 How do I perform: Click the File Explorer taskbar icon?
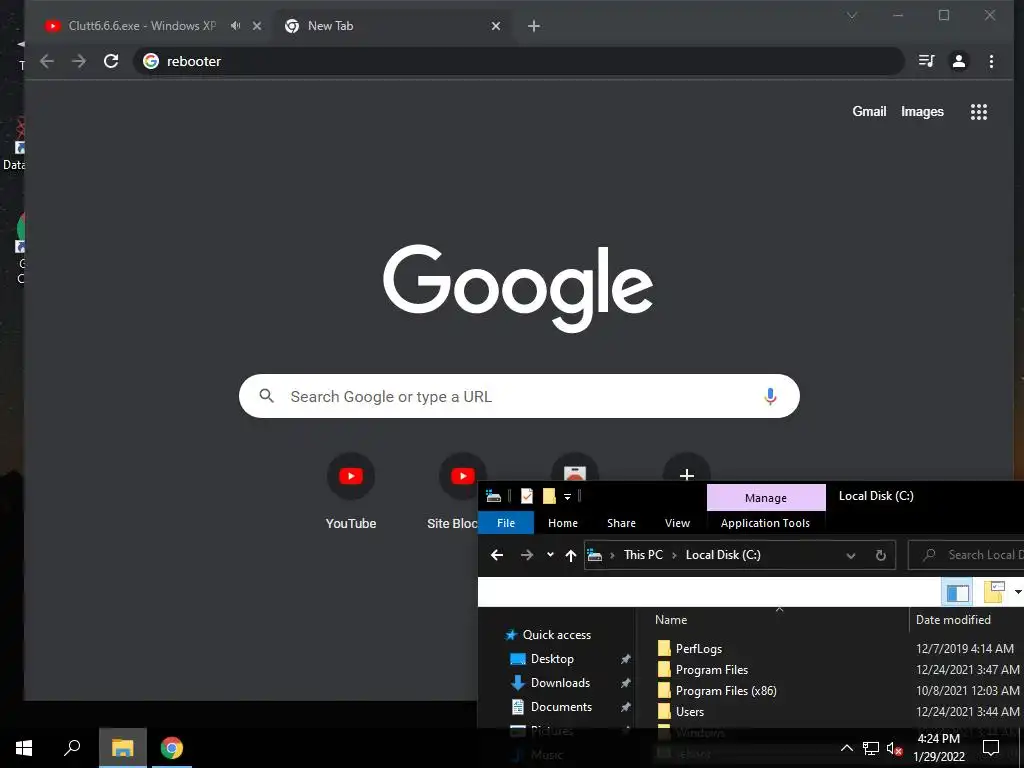point(123,748)
